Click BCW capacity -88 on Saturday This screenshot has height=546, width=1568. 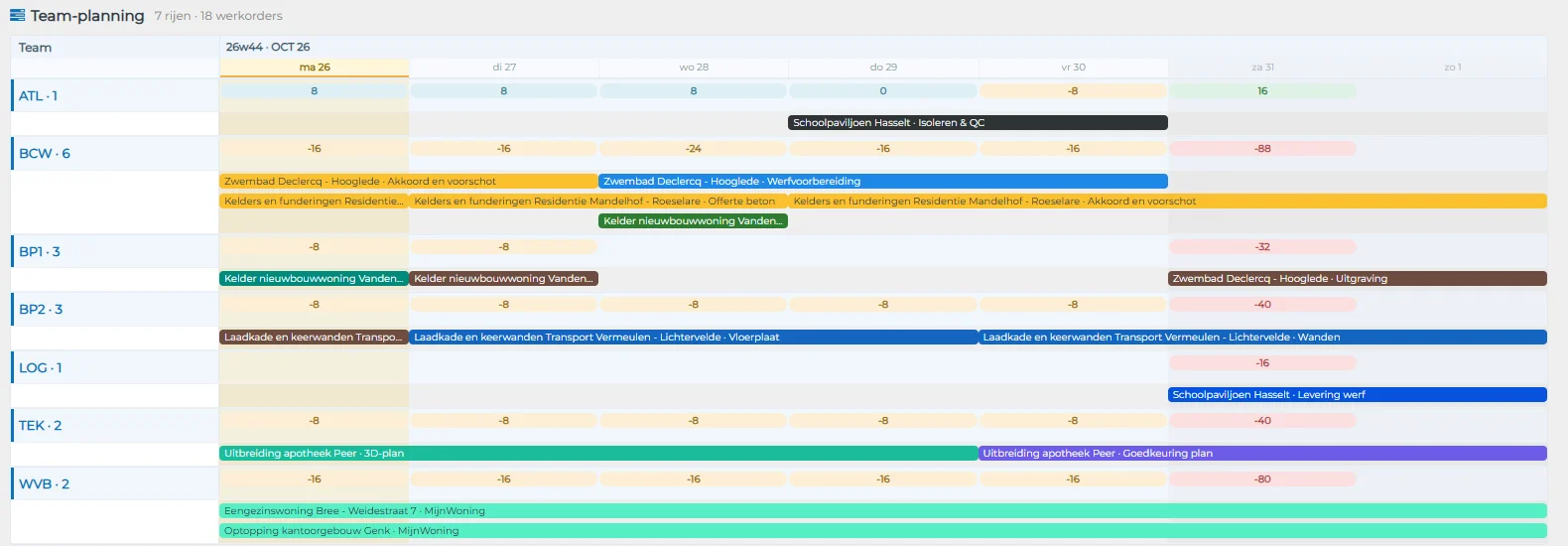pos(1262,149)
